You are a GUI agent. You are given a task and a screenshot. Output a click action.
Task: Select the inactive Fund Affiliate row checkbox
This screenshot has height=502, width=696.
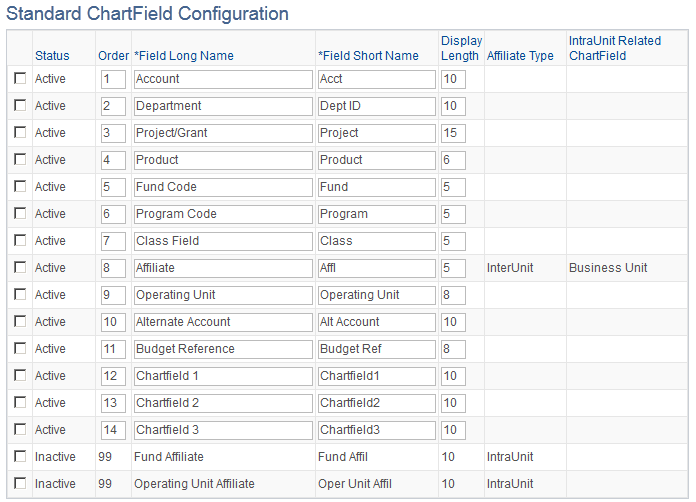click(x=20, y=456)
